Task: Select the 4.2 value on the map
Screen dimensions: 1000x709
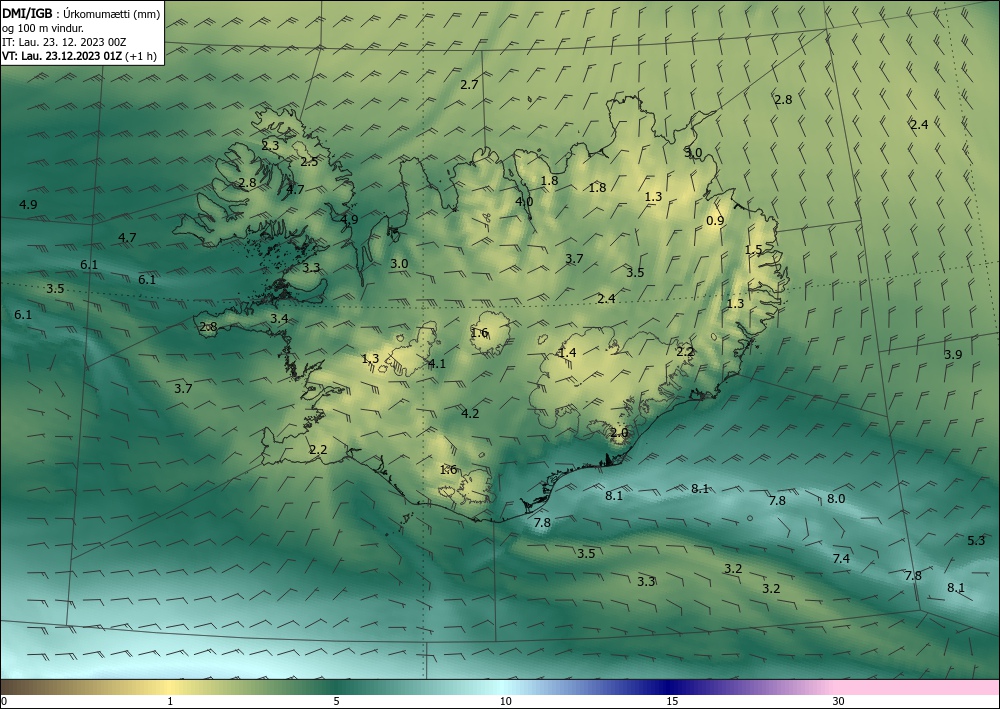Action: (x=470, y=413)
